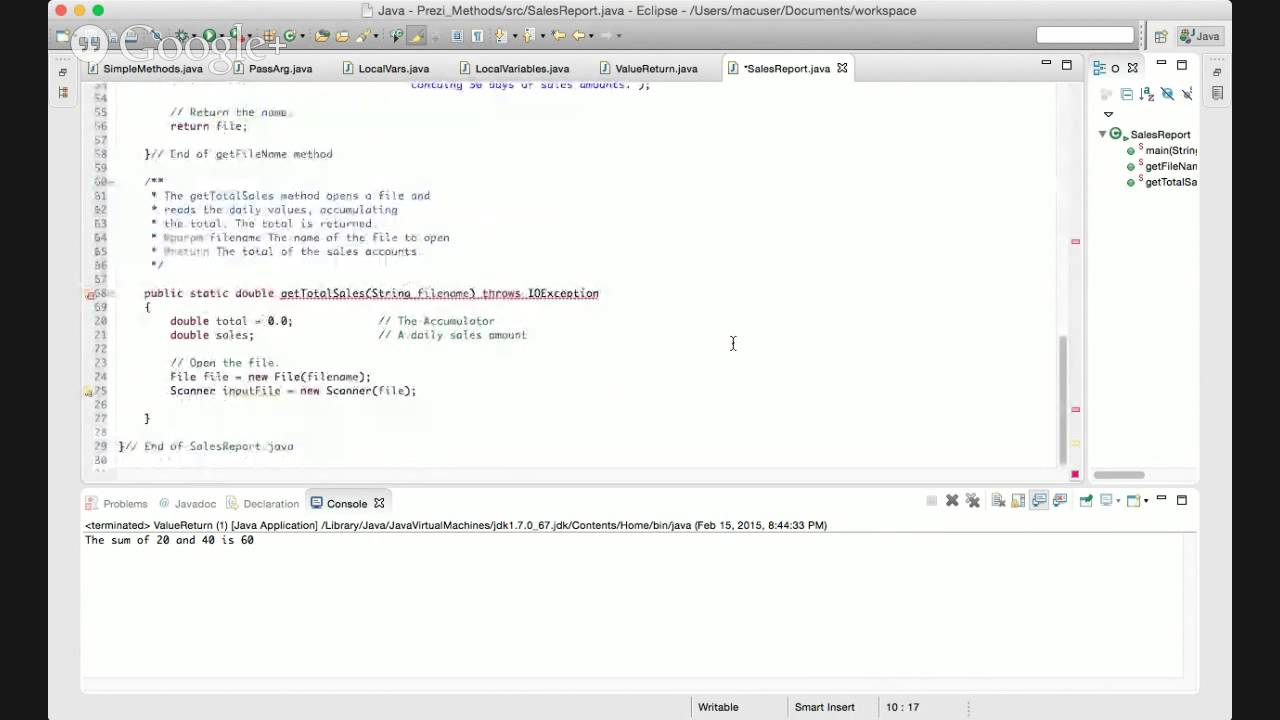
Task: Click Package Explorer minimized side icon
Action: [x=63, y=93]
